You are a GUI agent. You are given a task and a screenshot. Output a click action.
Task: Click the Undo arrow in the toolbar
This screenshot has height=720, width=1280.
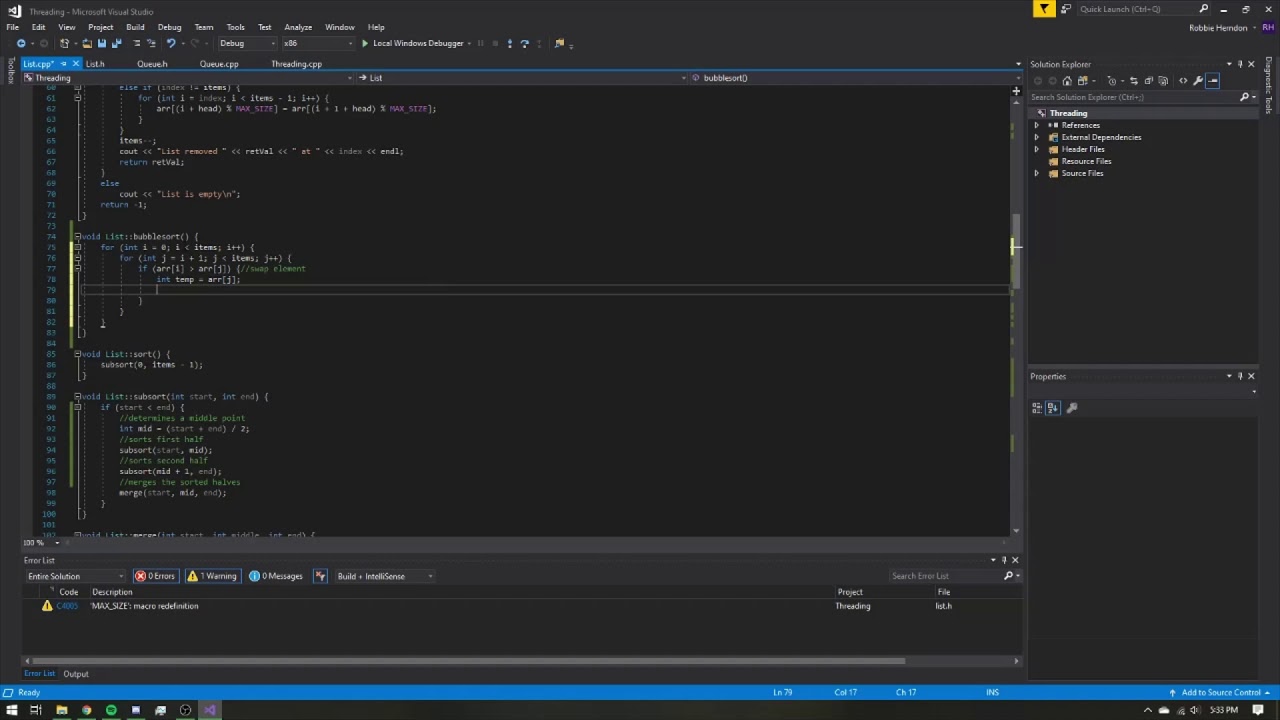(171, 44)
